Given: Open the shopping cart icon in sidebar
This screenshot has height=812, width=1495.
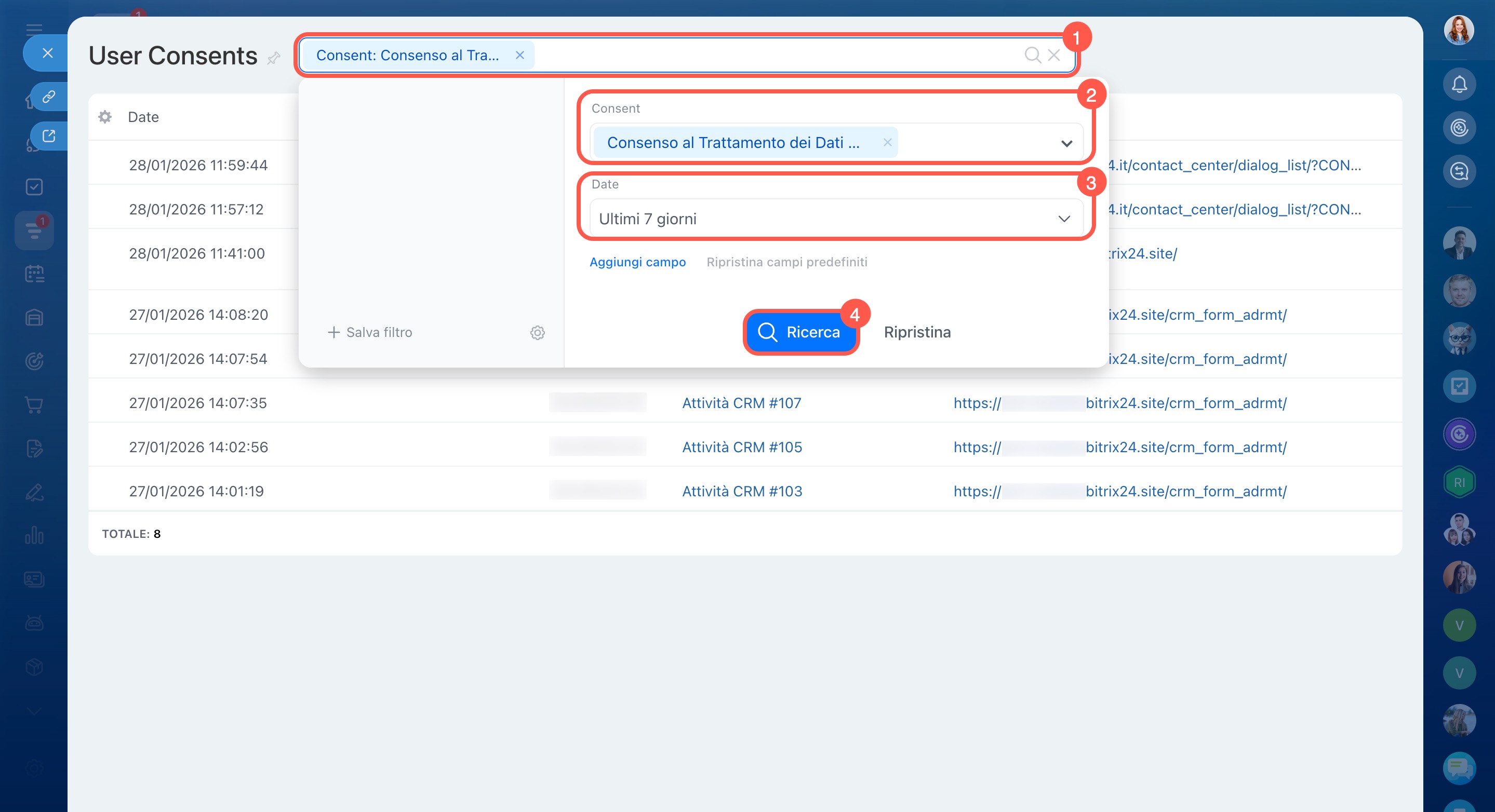Looking at the screenshot, I should coord(34,405).
